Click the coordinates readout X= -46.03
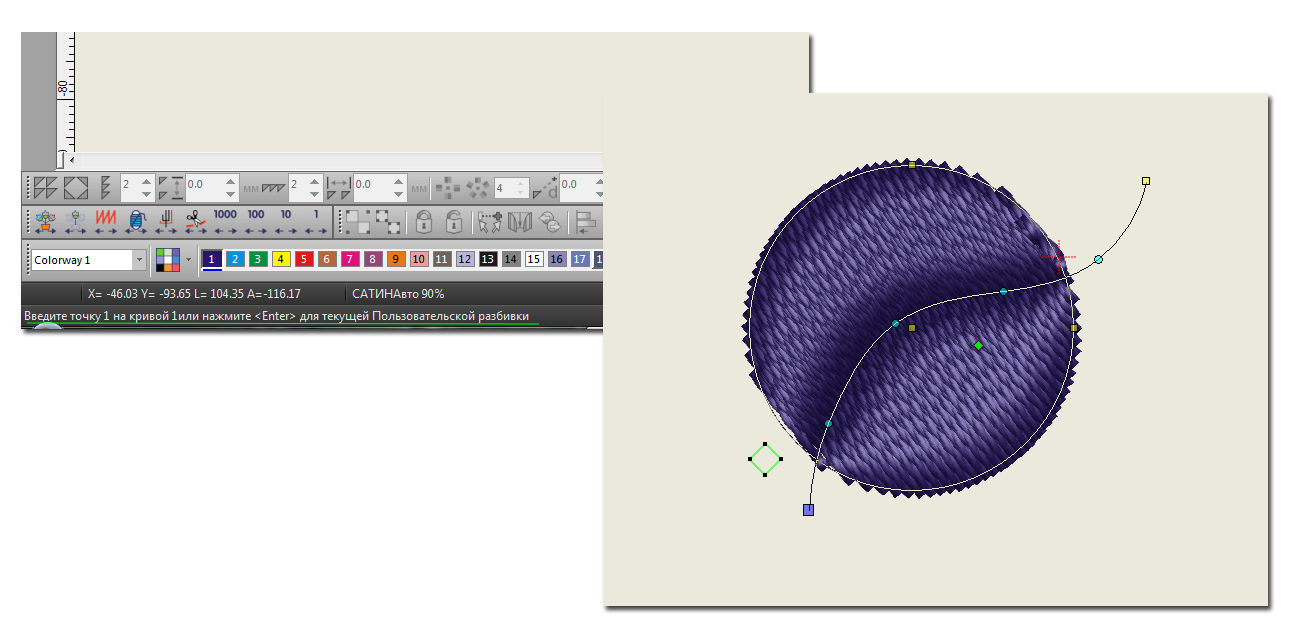 (120, 294)
